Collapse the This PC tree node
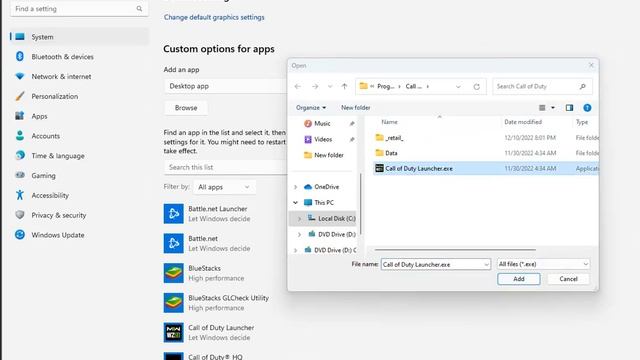The height and width of the screenshot is (360, 640). (296, 202)
